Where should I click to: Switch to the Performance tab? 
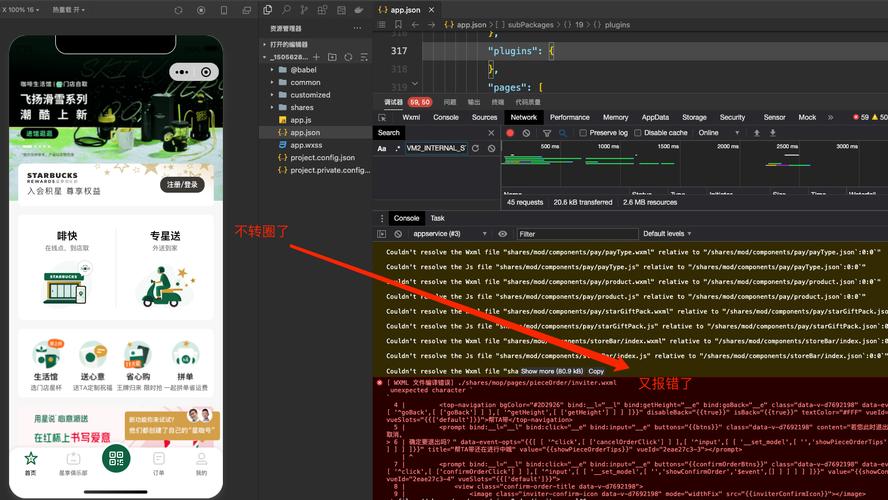pyautogui.click(x=569, y=117)
